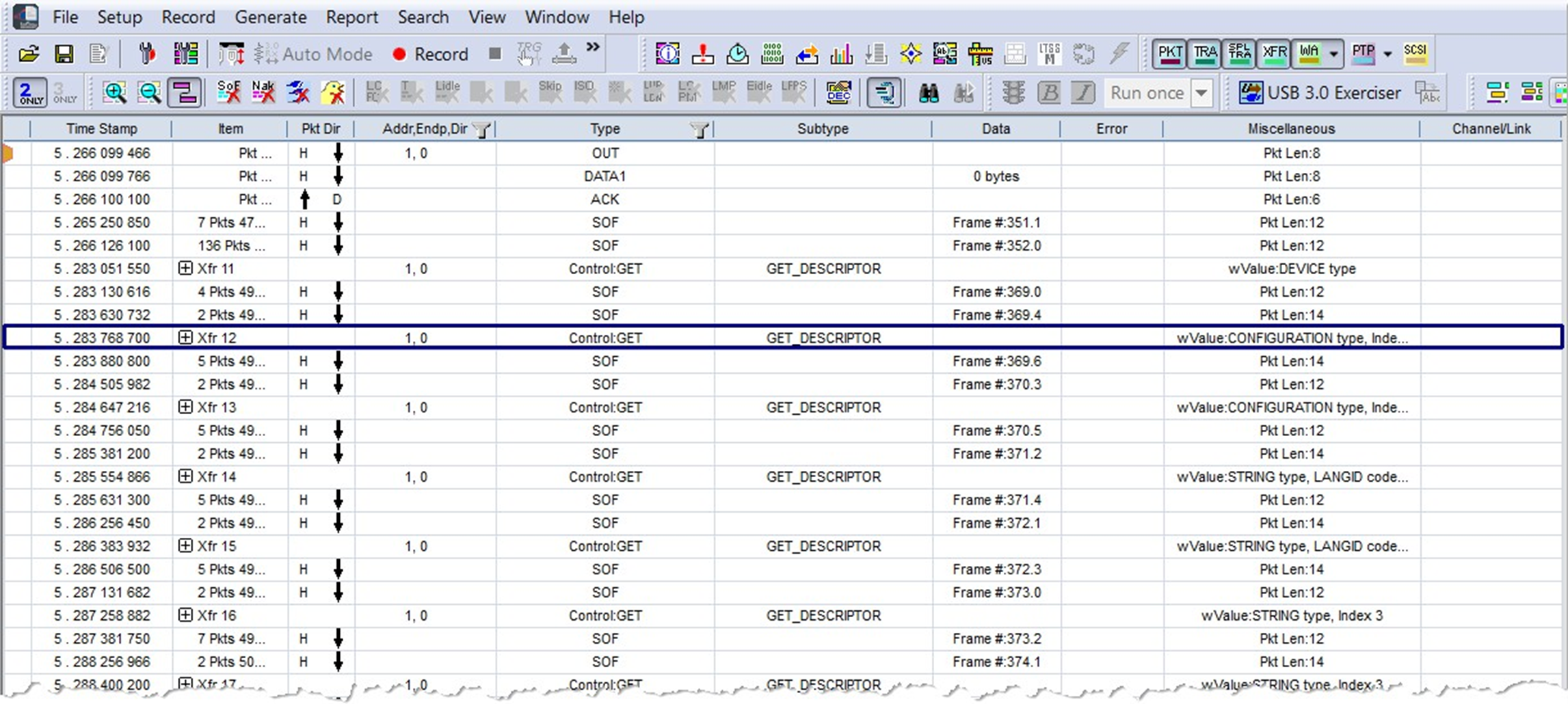Expand the Xfr 11 transfer row
1568x704 pixels.
tap(185, 268)
